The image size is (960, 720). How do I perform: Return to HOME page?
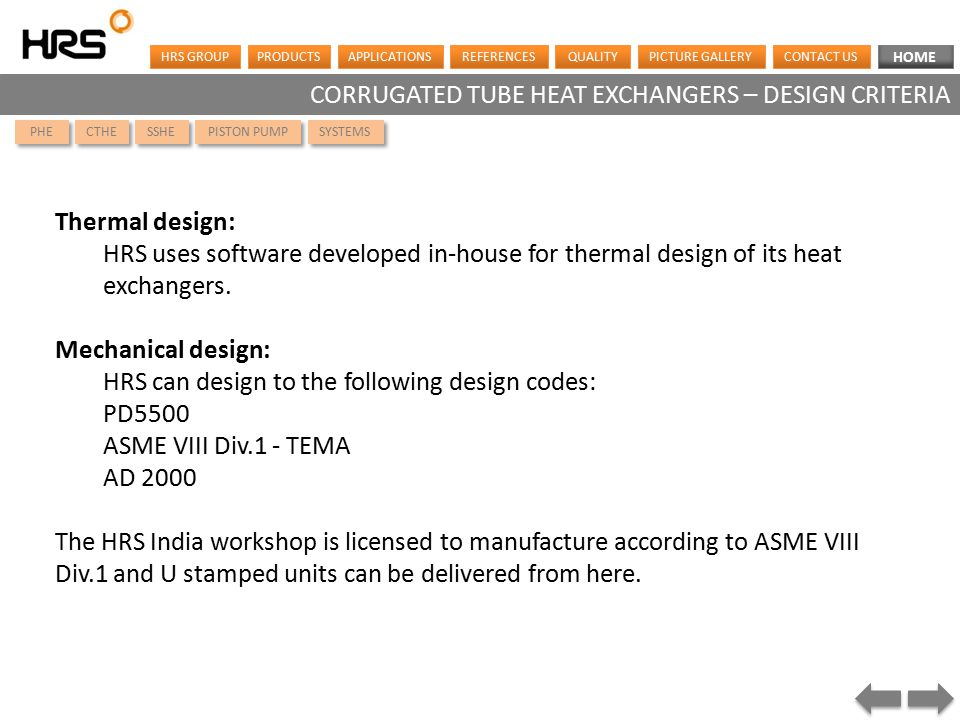click(x=915, y=57)
